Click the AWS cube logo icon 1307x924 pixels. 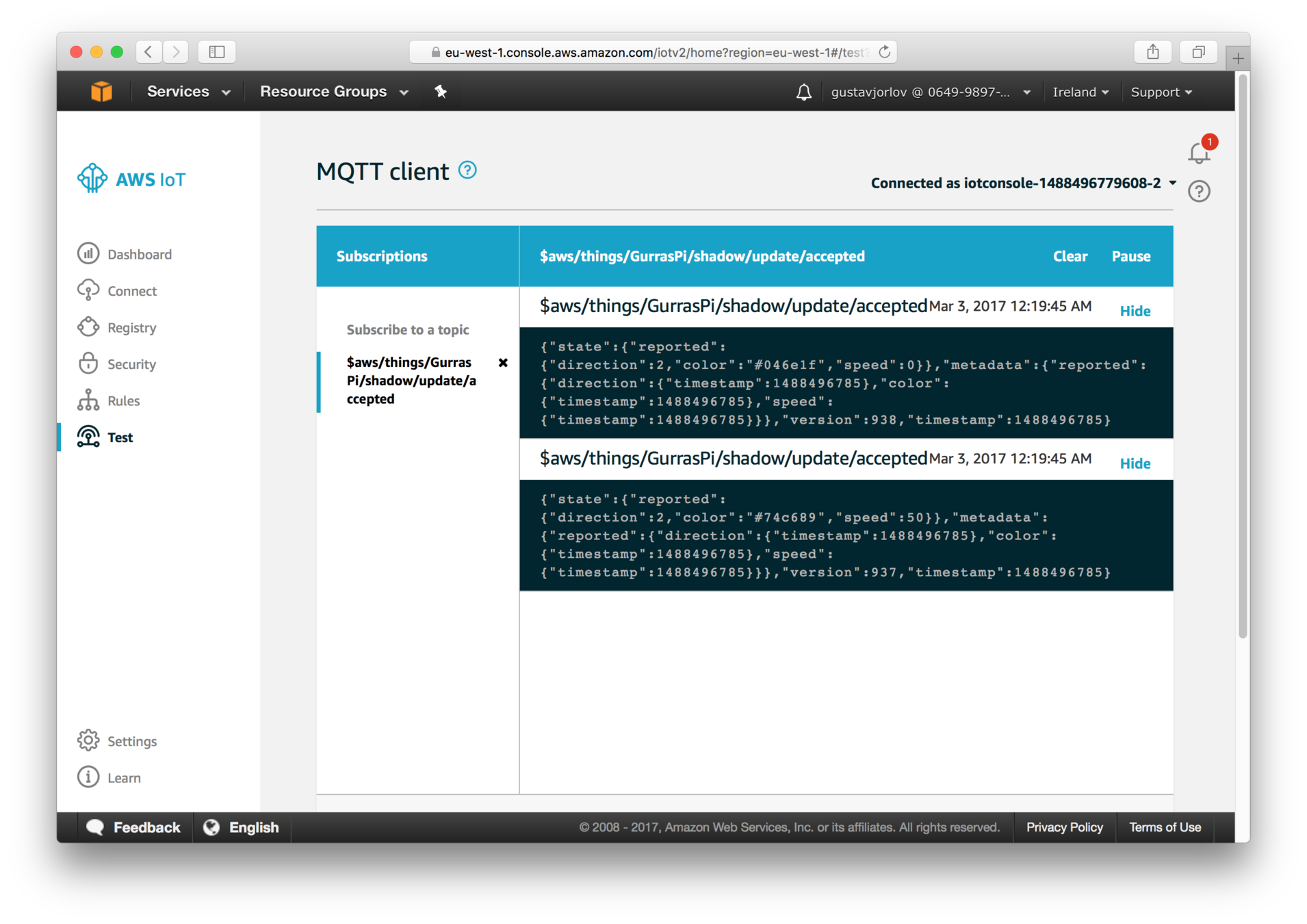coord(101,91)
